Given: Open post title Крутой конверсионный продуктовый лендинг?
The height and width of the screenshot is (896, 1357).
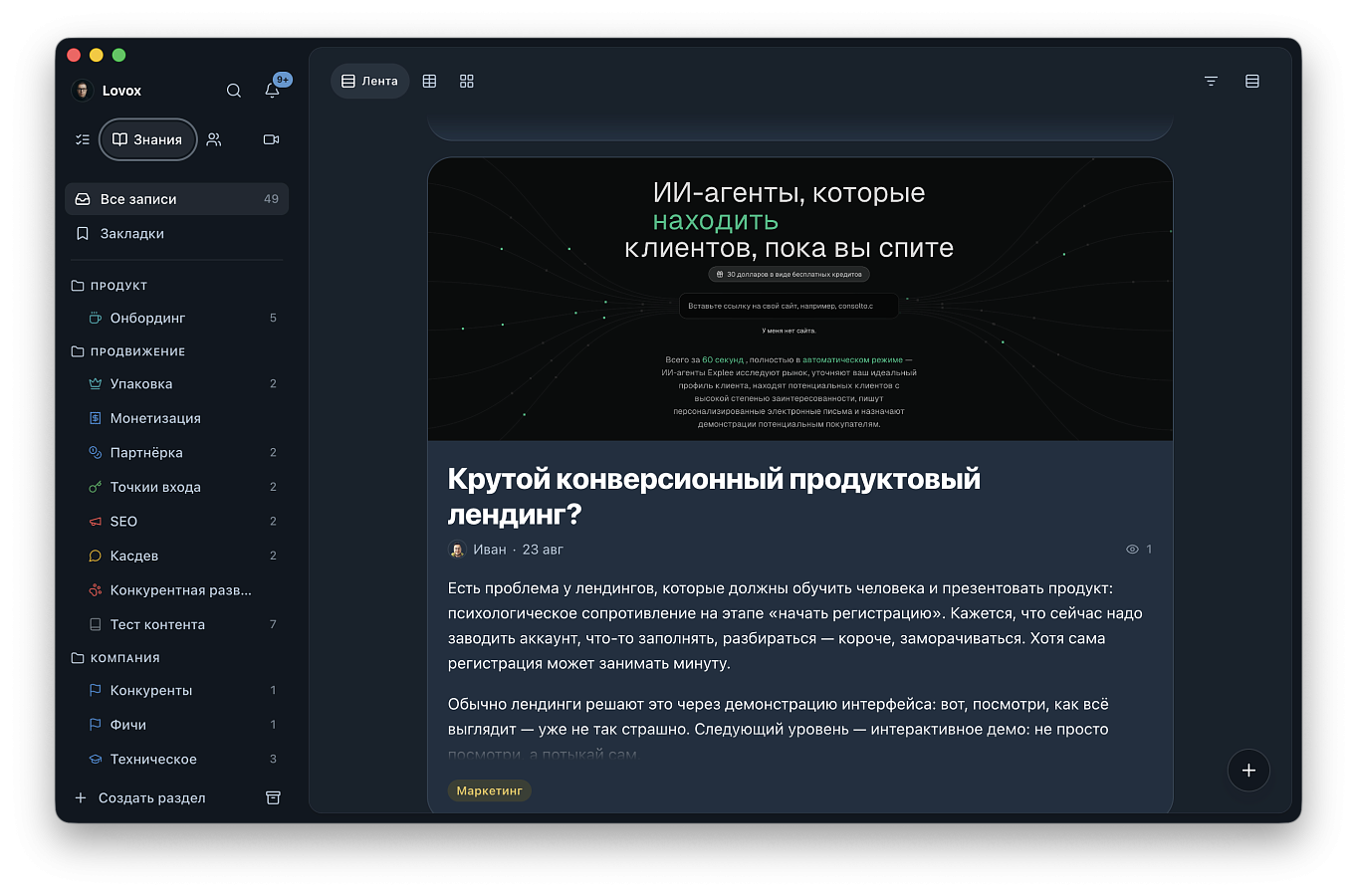Looking at the screenshot, I should 714,497.
